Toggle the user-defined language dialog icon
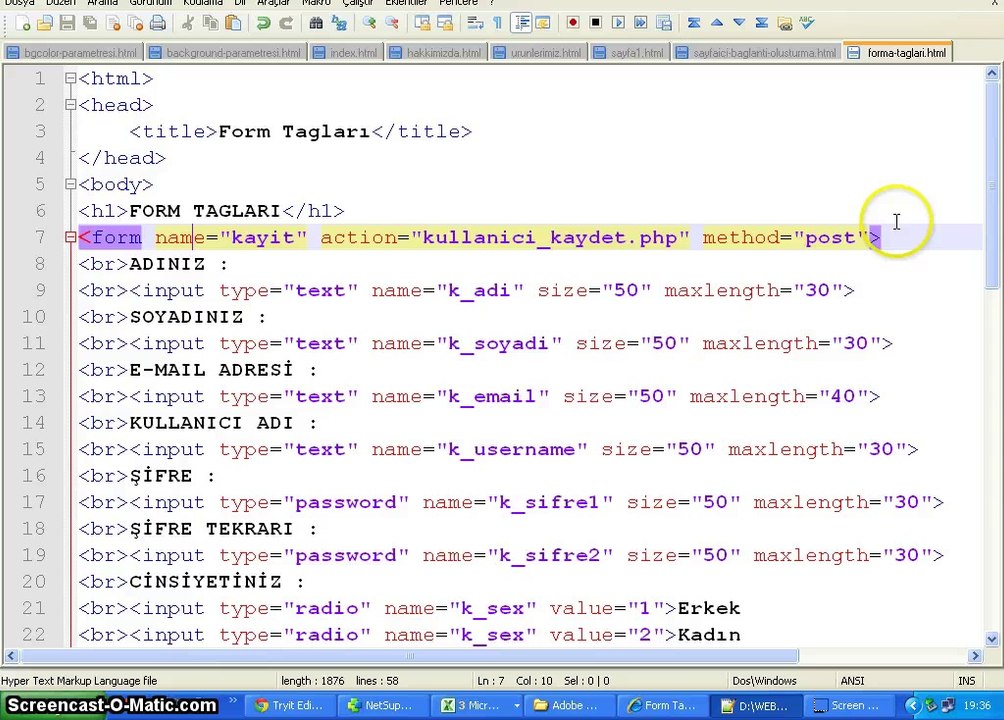The height and width of the screenshot is (720, 1004). coord(543,24)
